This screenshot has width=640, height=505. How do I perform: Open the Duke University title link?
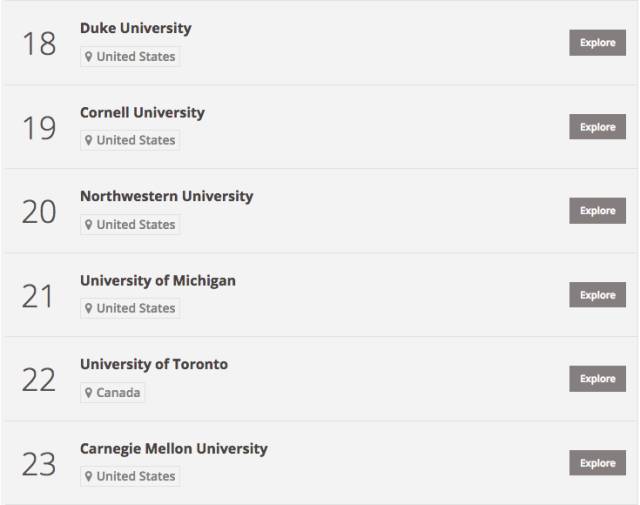coord(136,28)
